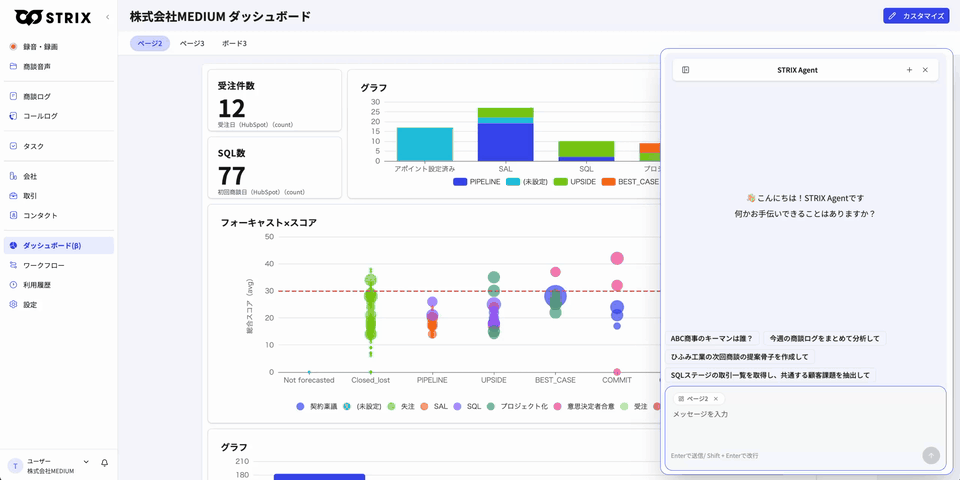Viewport: 960px width, 480px height.
Task: Close the STRIX Agent panel
Action: [x=925, y=70]
